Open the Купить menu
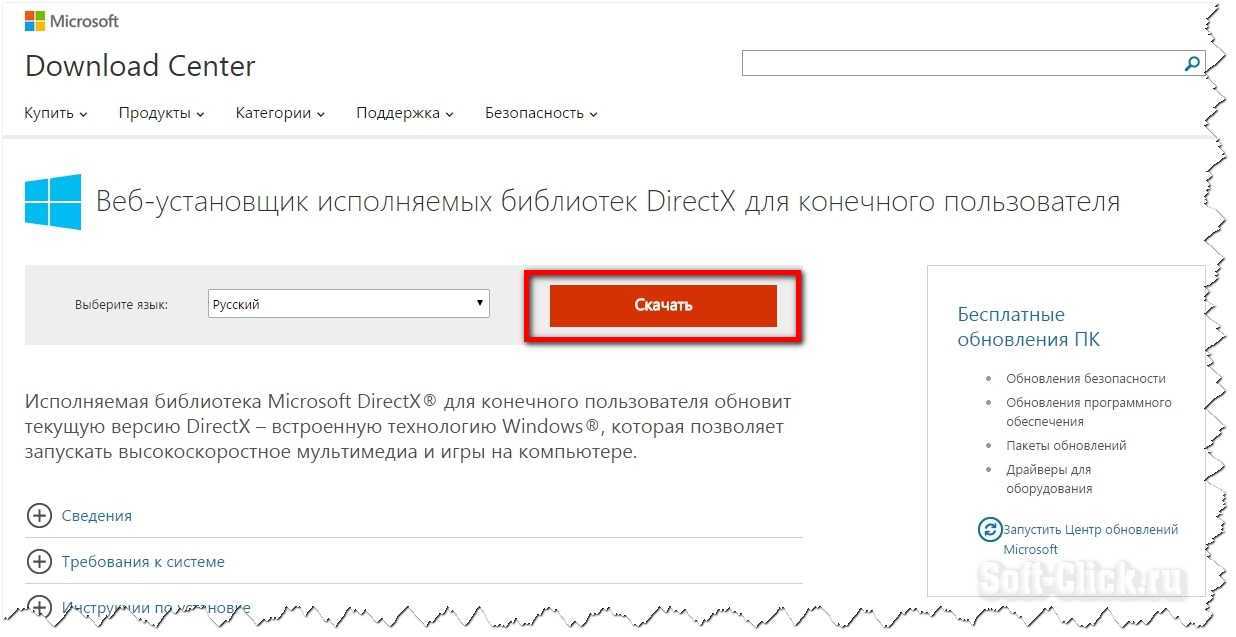1236x637 pixels. click(x=56, y=113)
